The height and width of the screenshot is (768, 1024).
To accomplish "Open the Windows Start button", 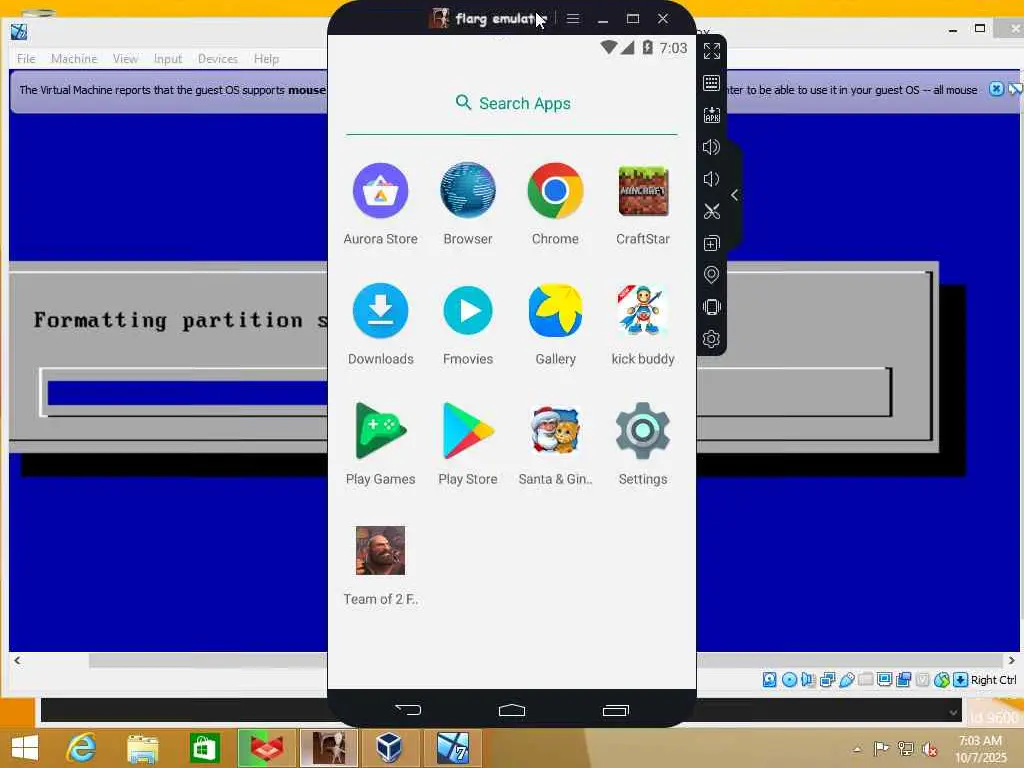I will pos(25,747).
